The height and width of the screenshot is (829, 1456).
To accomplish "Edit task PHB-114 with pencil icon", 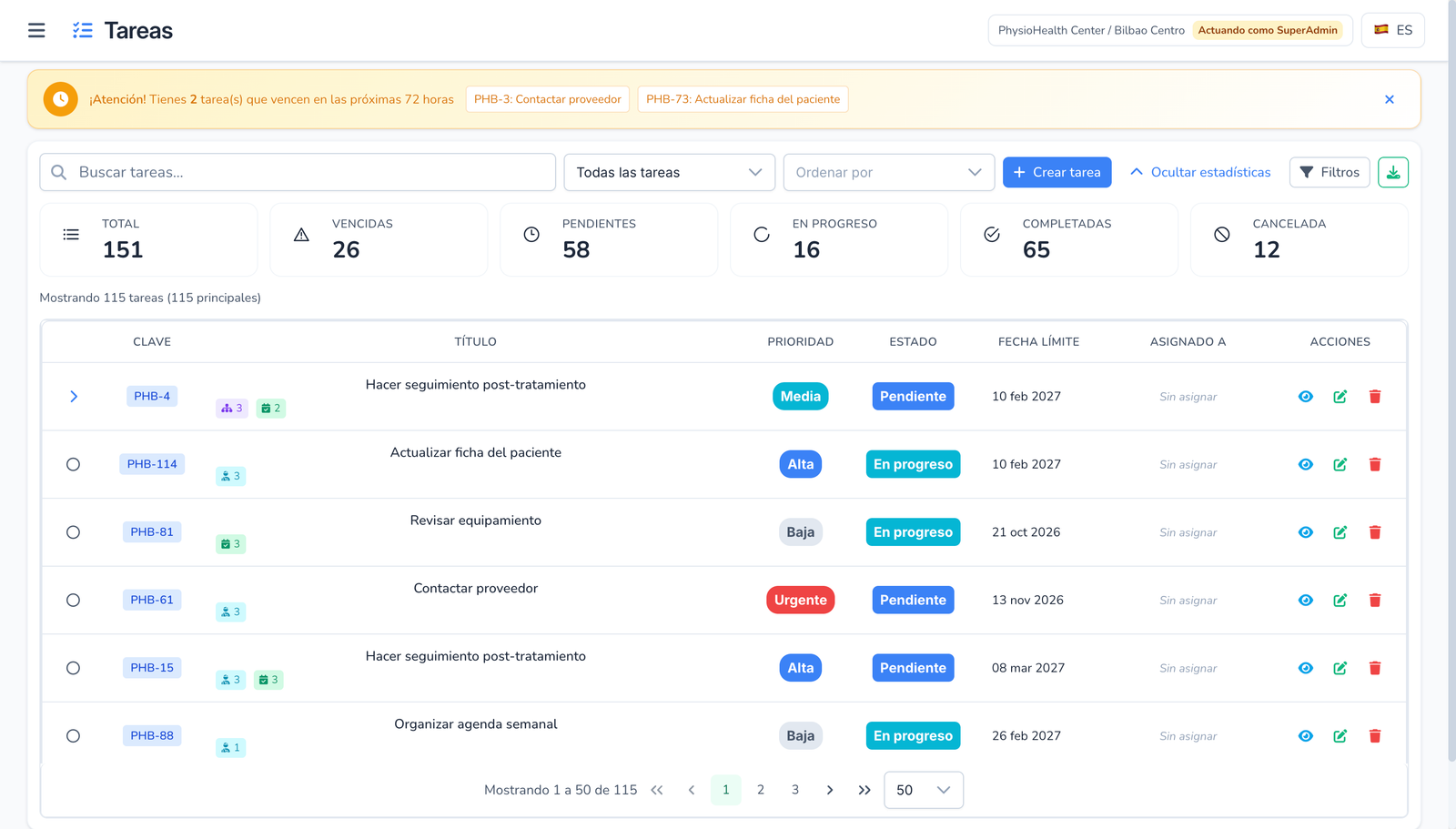I will pyautogui.click(x=1340, y=464).
